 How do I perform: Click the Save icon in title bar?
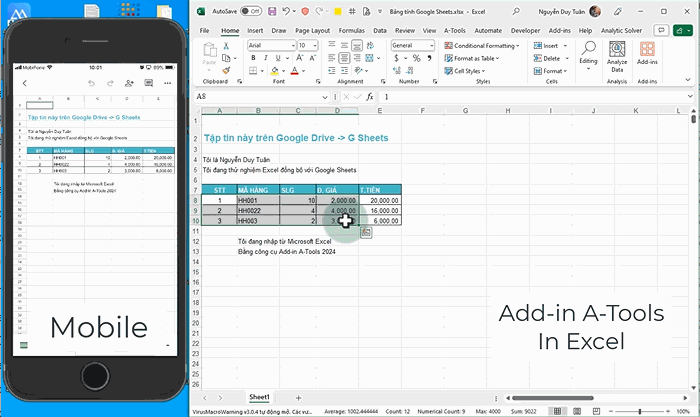(x=272, y=11)
